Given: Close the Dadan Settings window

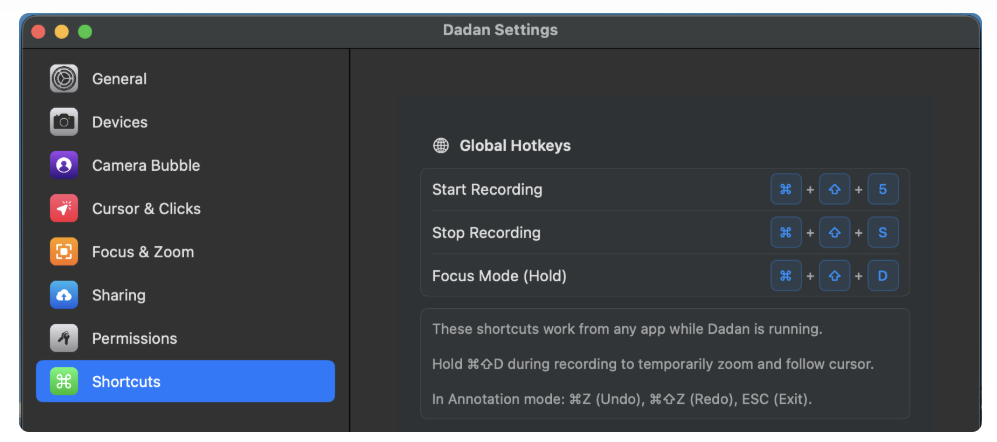Looking at the screenshot, I should point(38,31).
